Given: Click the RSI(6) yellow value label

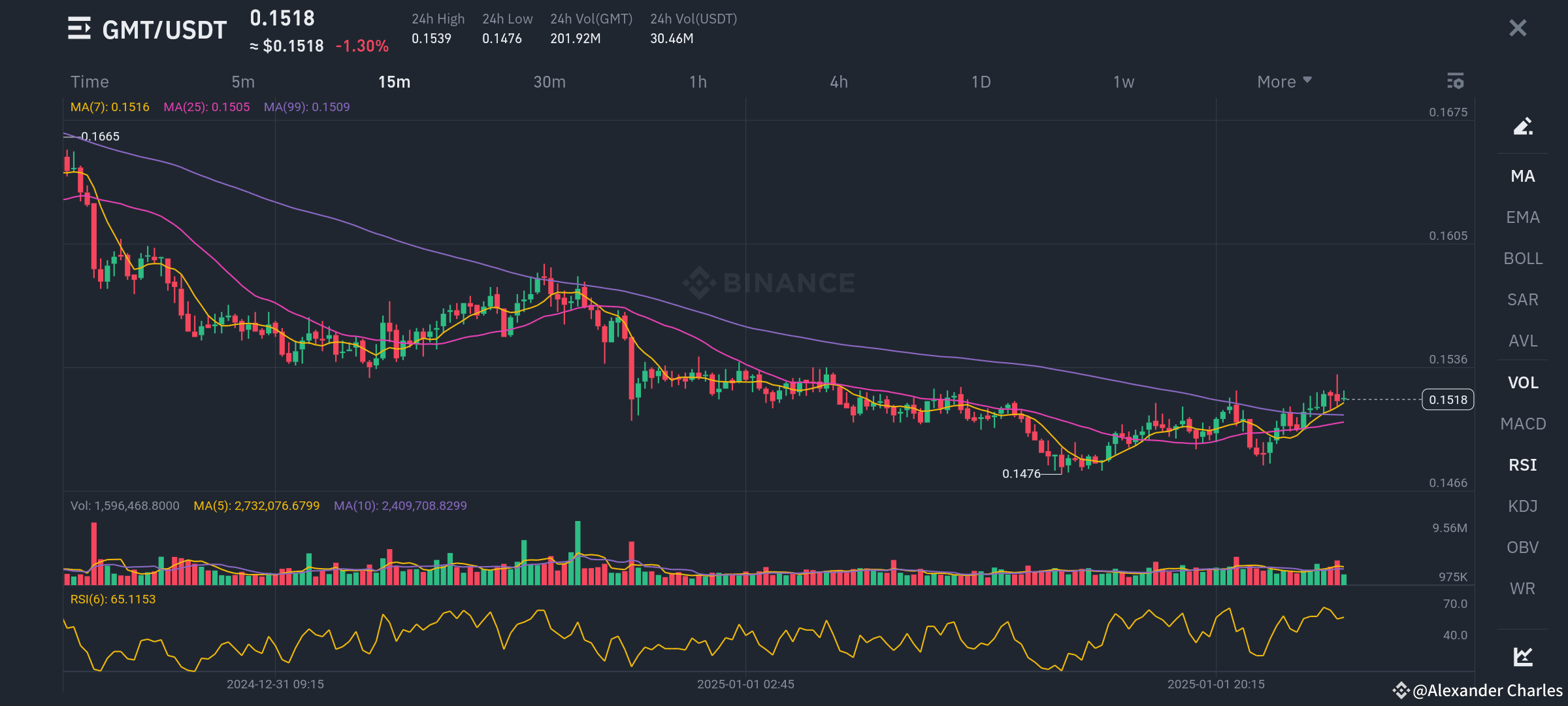Looking at the screenshot, I should coord(112,599).
